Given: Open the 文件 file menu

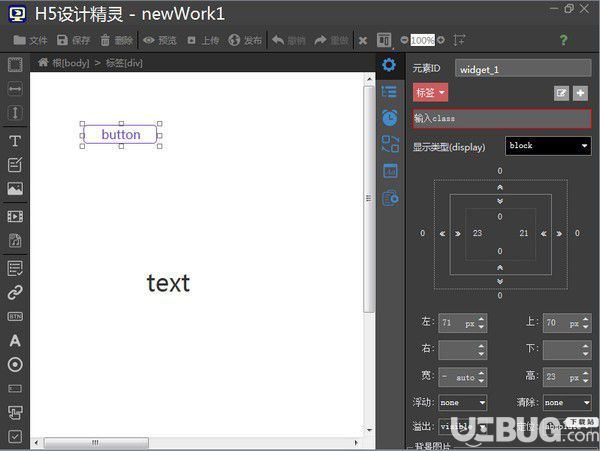Looking at the screenshot, I should click(30, 40).
